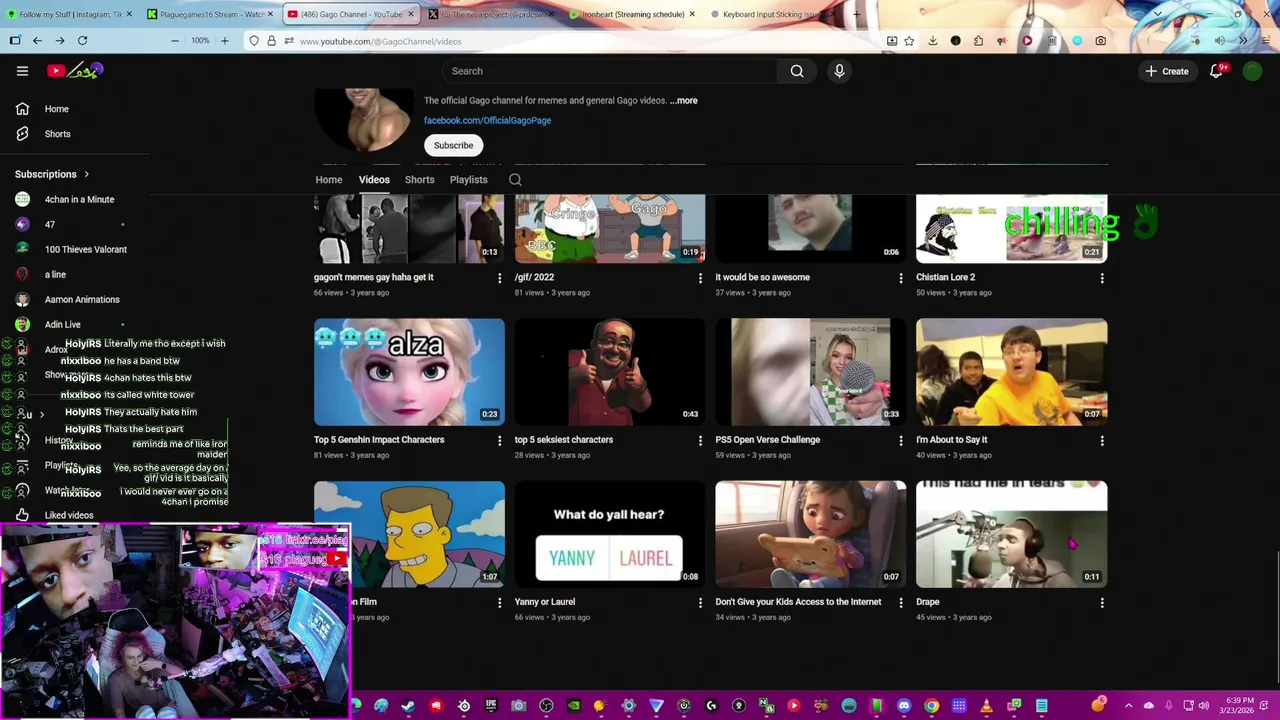Open options menu for 'Chistian Lore 2'
Screen dimensions: 1280x720
point(1102,278)
